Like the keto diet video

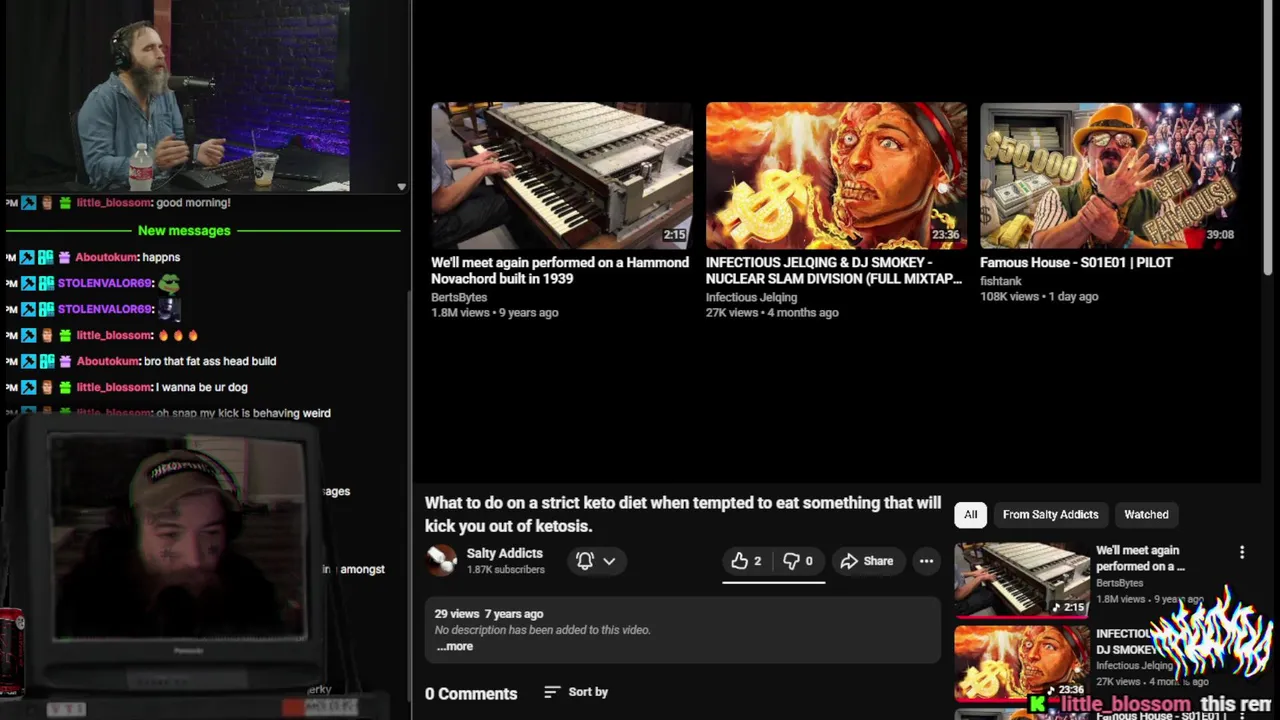coord(747,561)
